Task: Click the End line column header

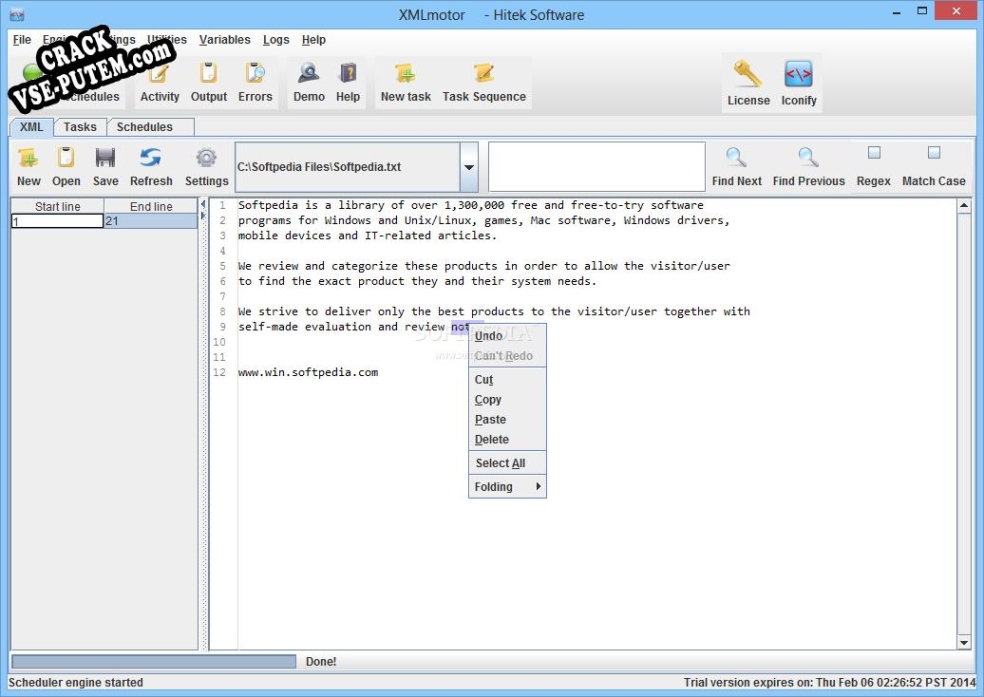Action: click(151, 206)
